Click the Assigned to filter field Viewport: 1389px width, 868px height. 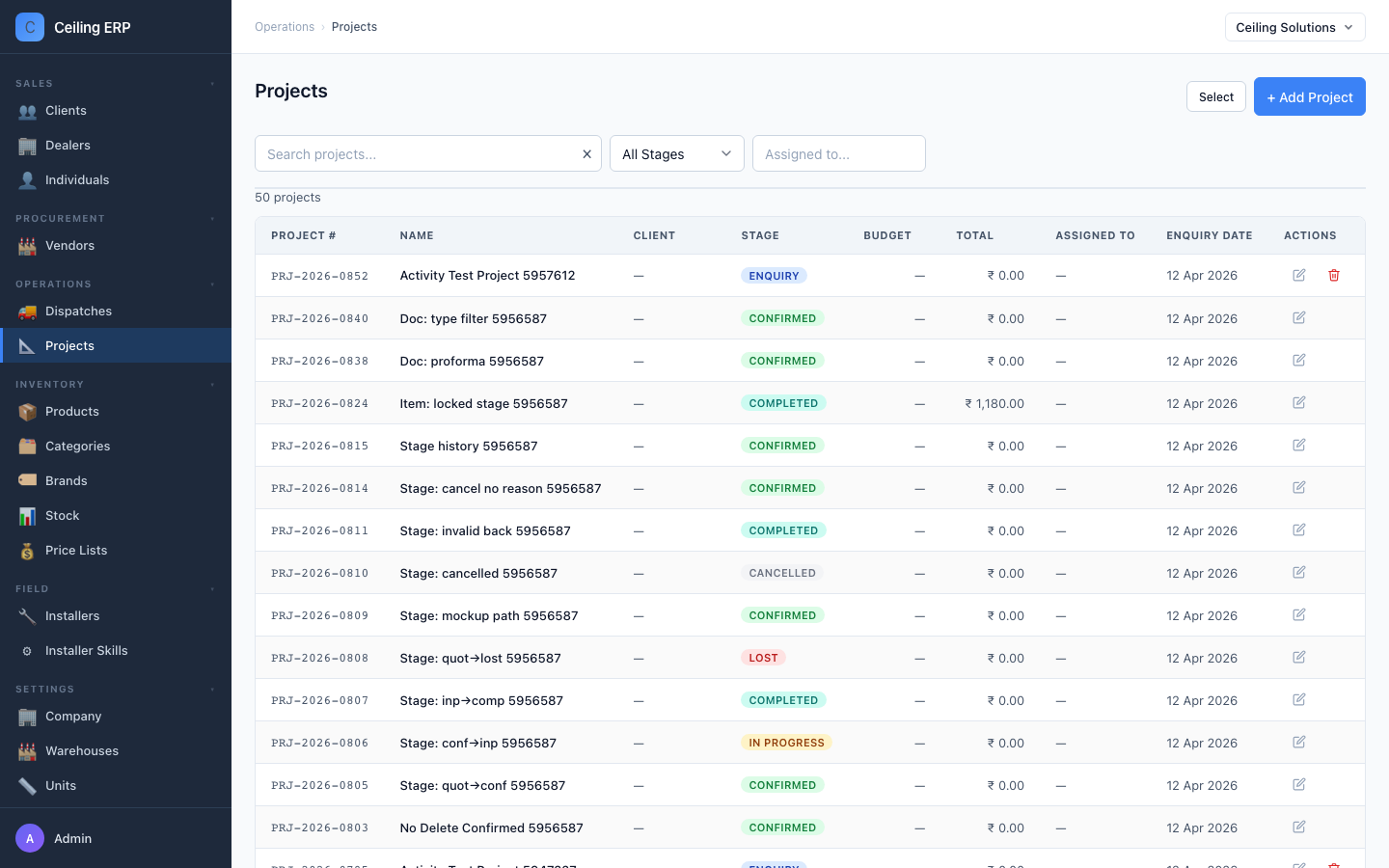click(839, 153)
